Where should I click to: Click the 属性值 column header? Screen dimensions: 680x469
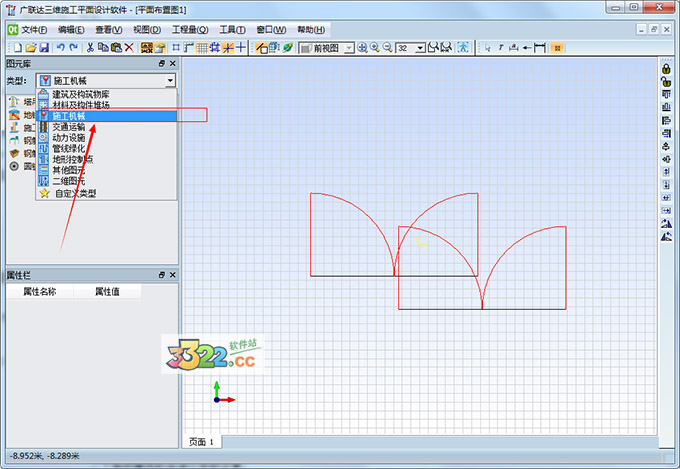(x=107, y=292)
